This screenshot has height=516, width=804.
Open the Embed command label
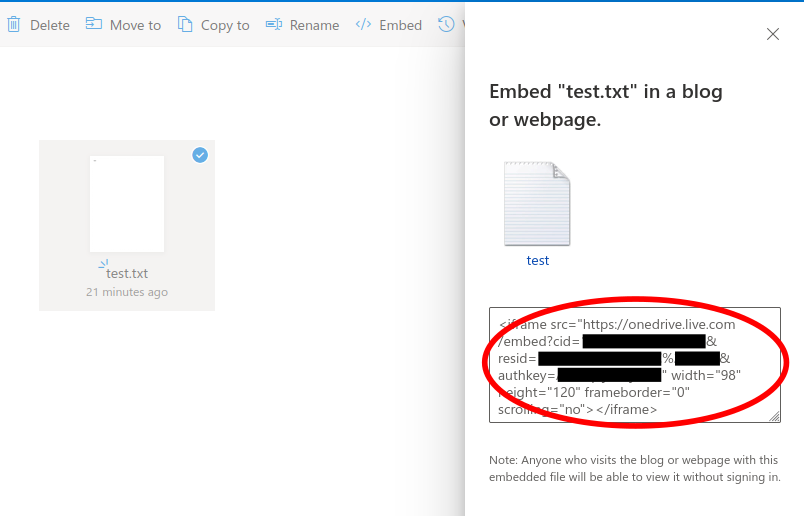(400, 25)
